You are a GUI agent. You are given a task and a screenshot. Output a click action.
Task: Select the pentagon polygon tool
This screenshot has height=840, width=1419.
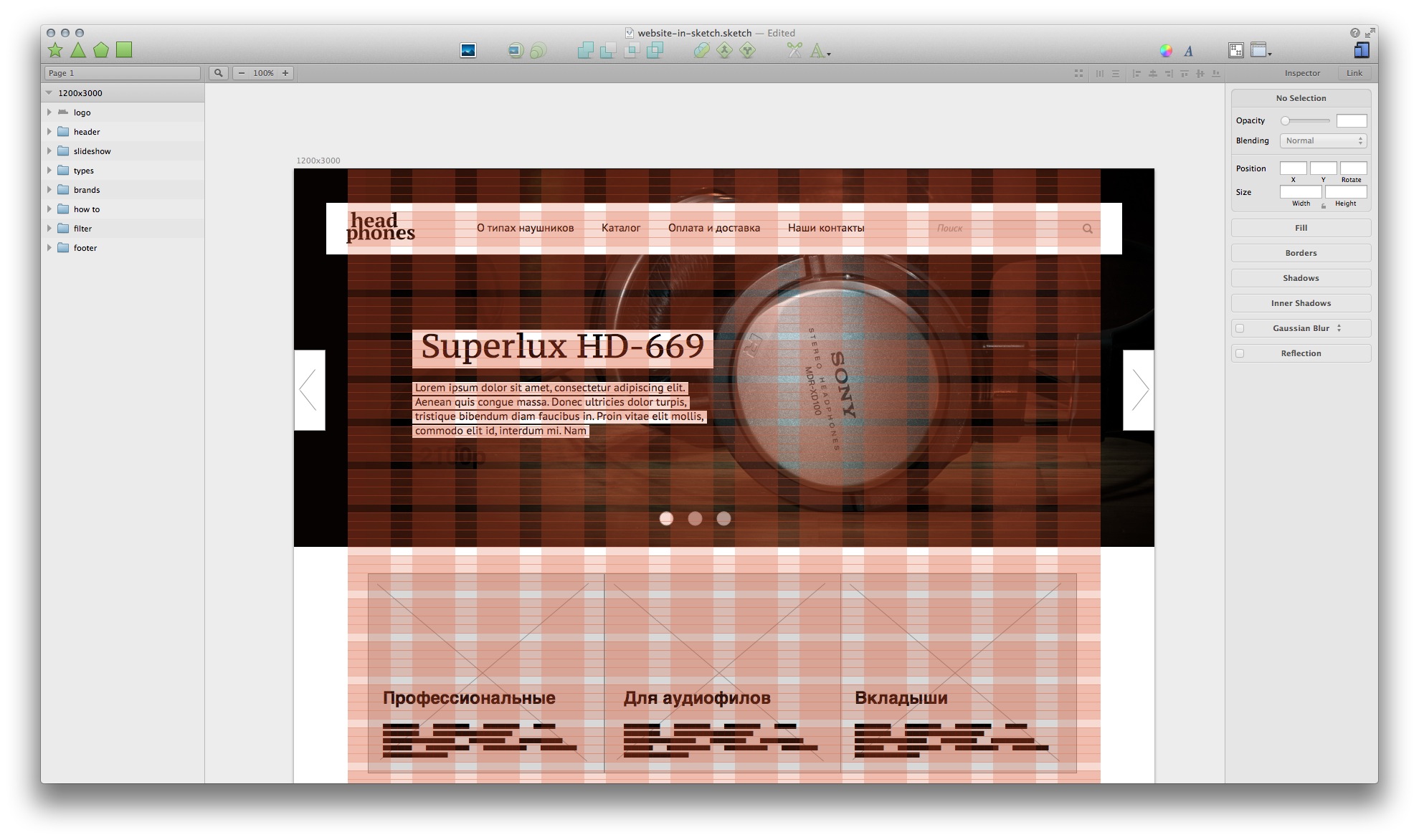(x=101, y=50)
